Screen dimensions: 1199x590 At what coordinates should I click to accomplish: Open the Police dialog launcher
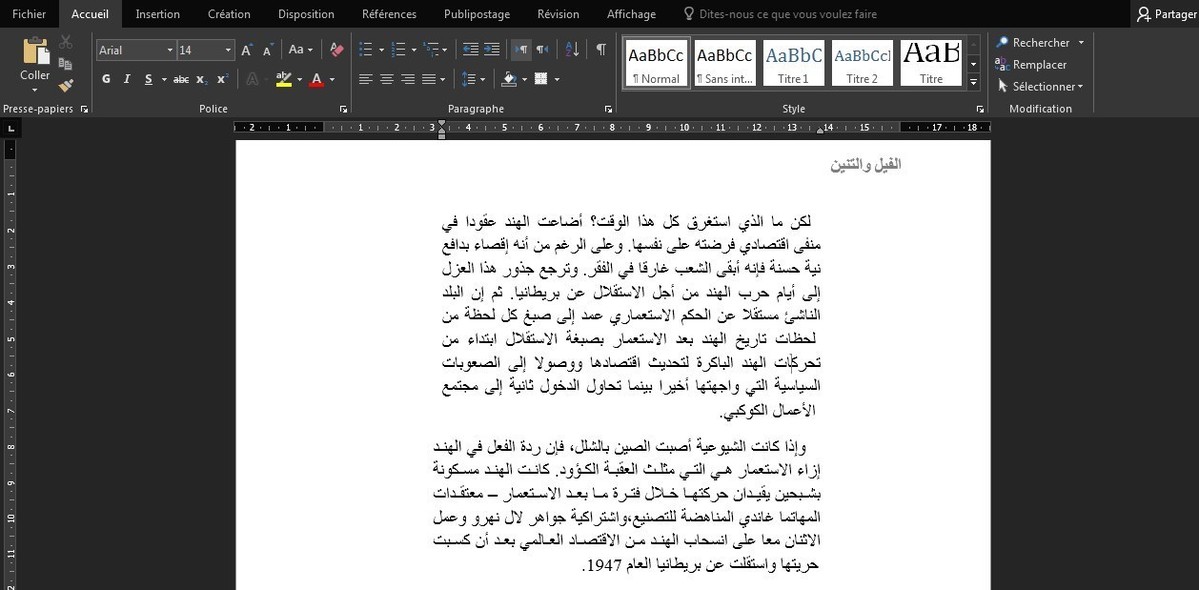tap(343, 109)
